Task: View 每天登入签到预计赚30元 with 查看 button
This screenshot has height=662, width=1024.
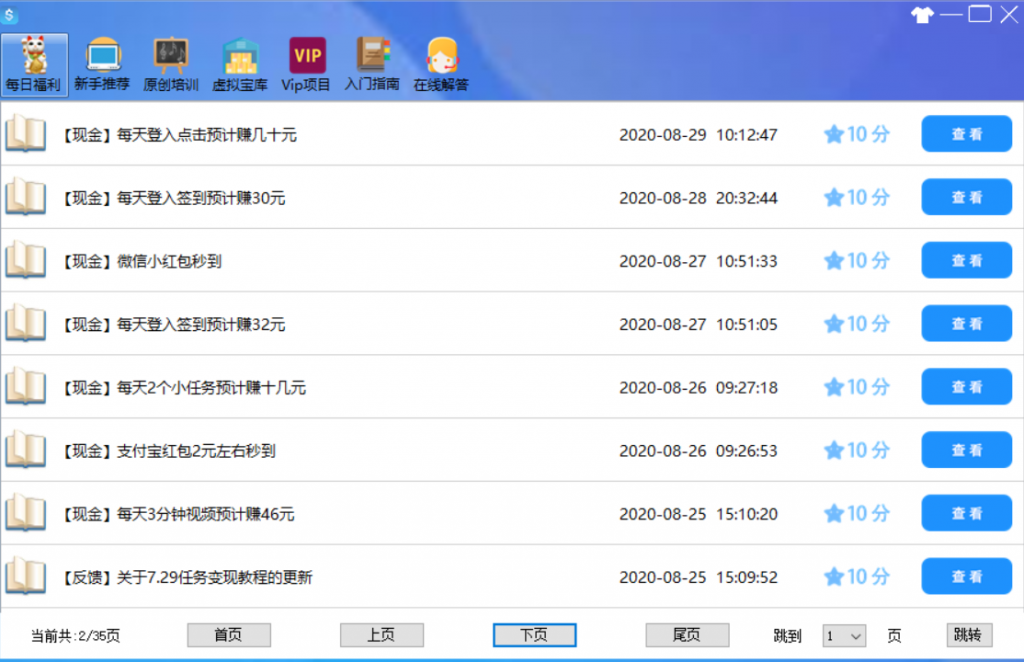Action: (967, 197)
